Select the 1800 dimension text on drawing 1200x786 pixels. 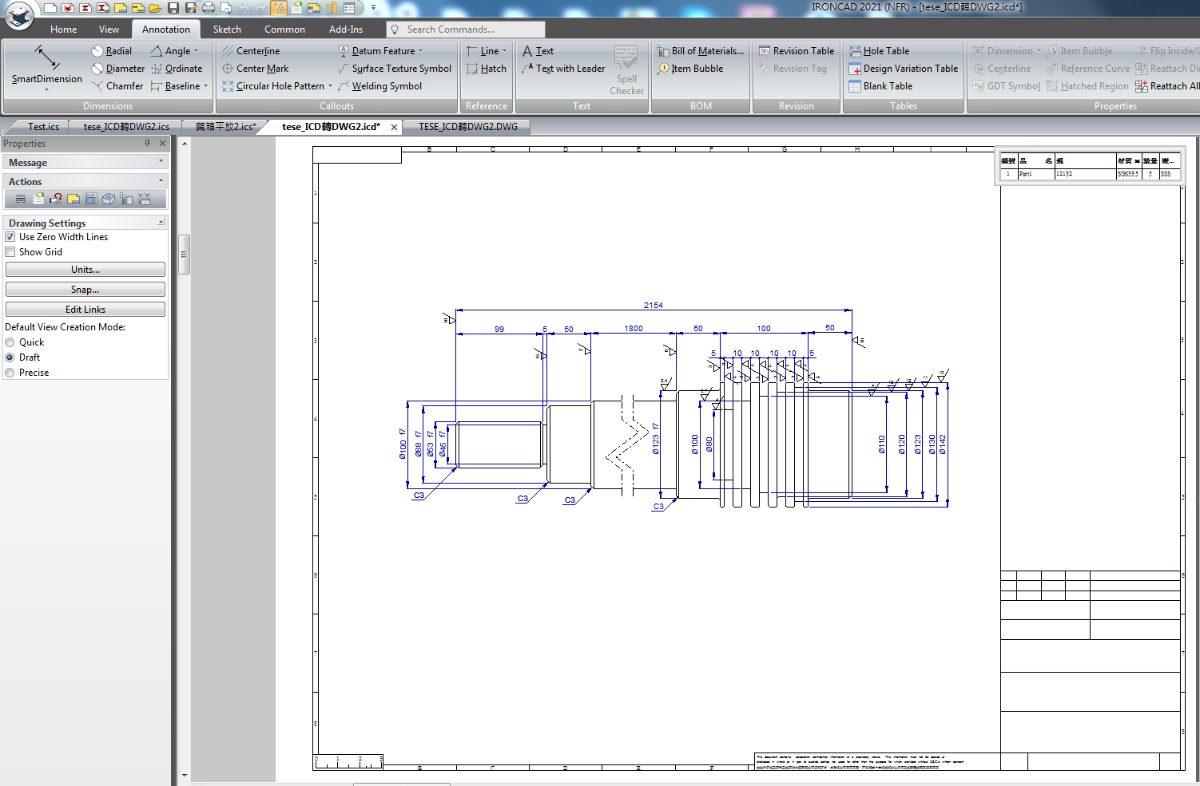(633, 329)
